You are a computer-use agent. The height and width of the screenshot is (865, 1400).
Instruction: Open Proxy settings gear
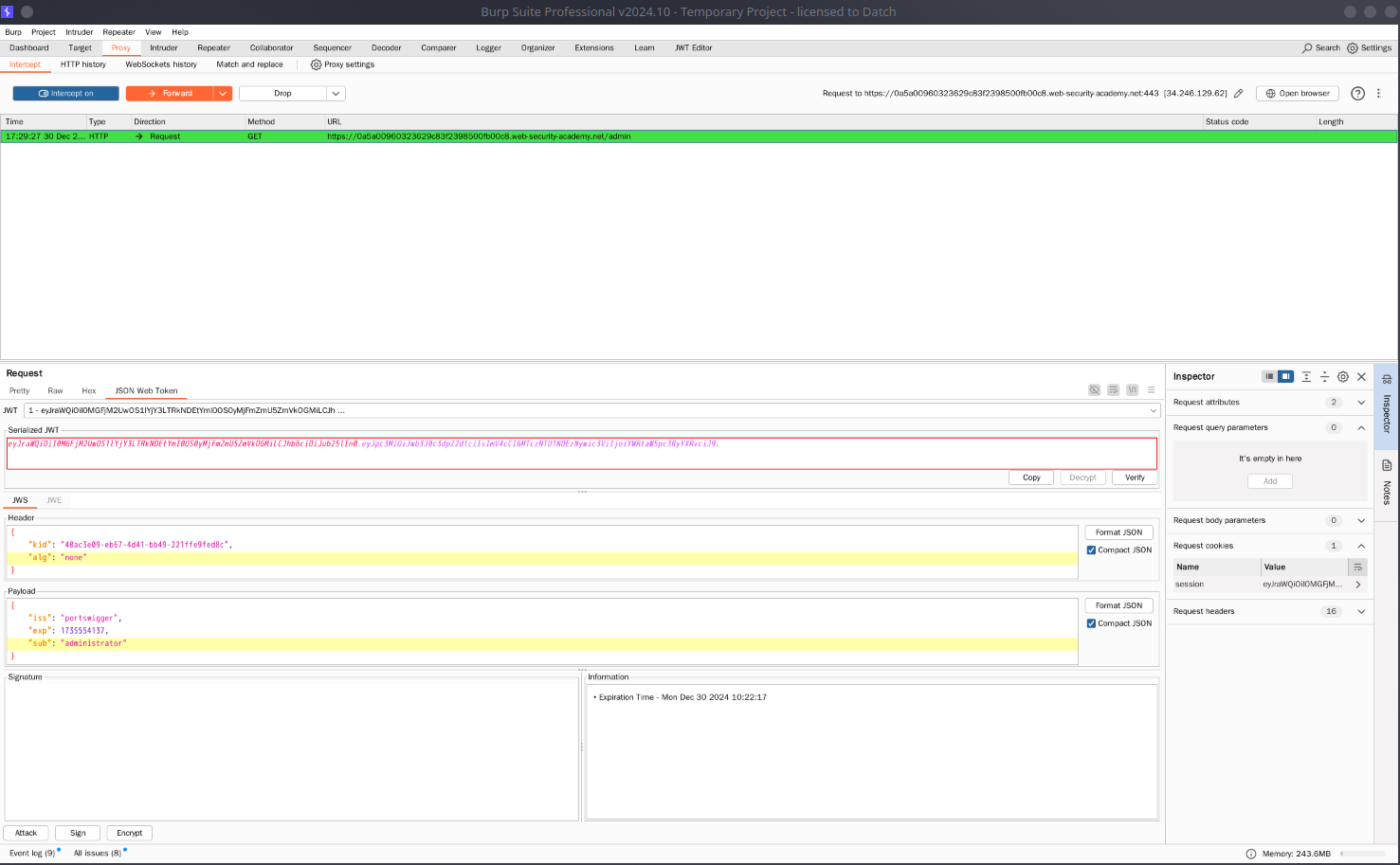[317, 64]
